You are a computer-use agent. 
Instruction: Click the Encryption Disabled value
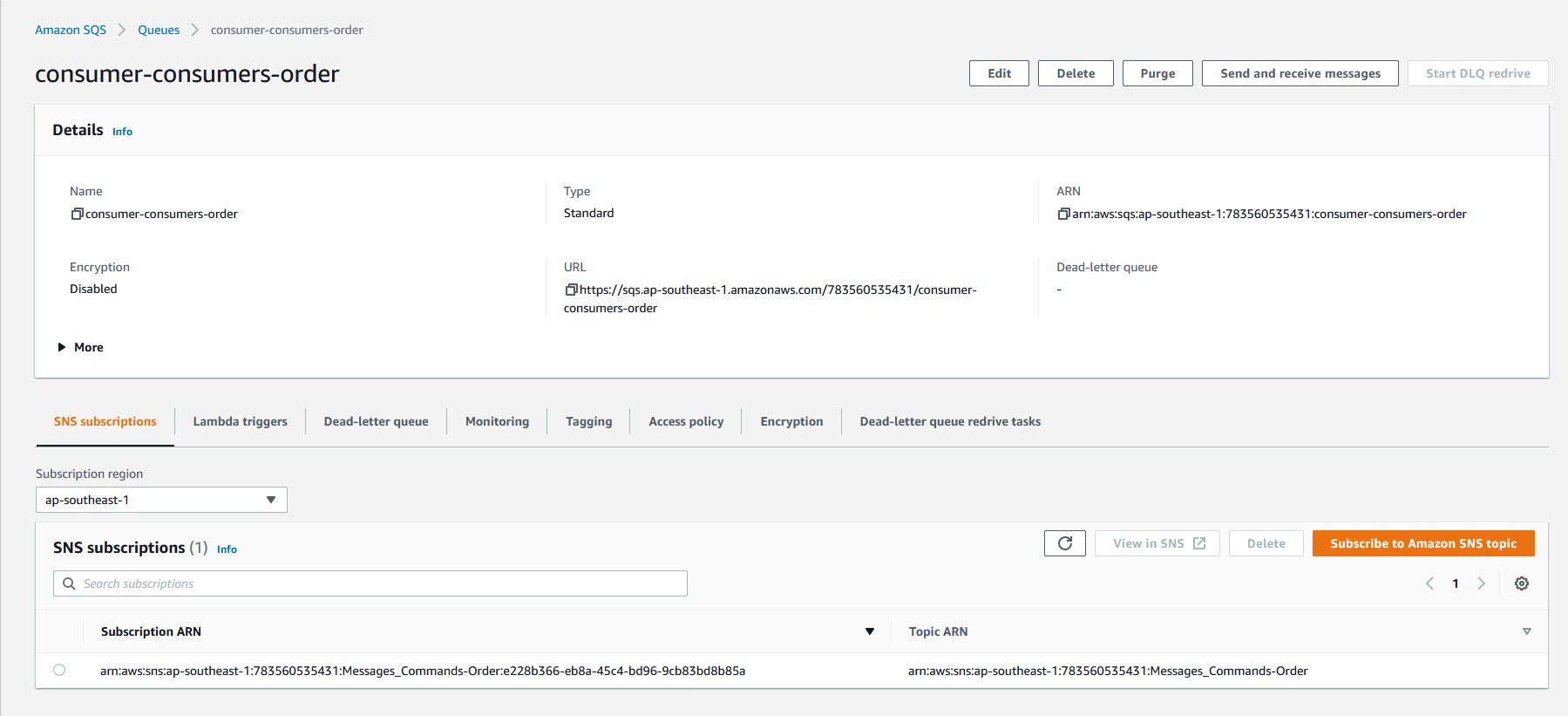pyautogui.click(x=93, y=289)
